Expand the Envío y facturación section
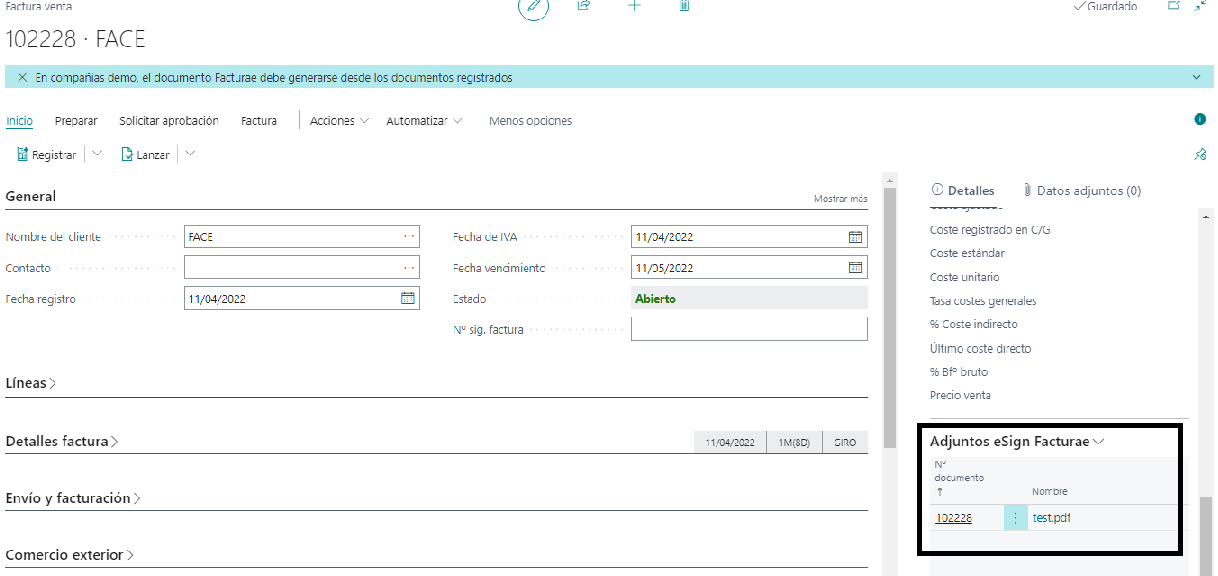This screenshot has height=576, width=1218. pos(72,498)
